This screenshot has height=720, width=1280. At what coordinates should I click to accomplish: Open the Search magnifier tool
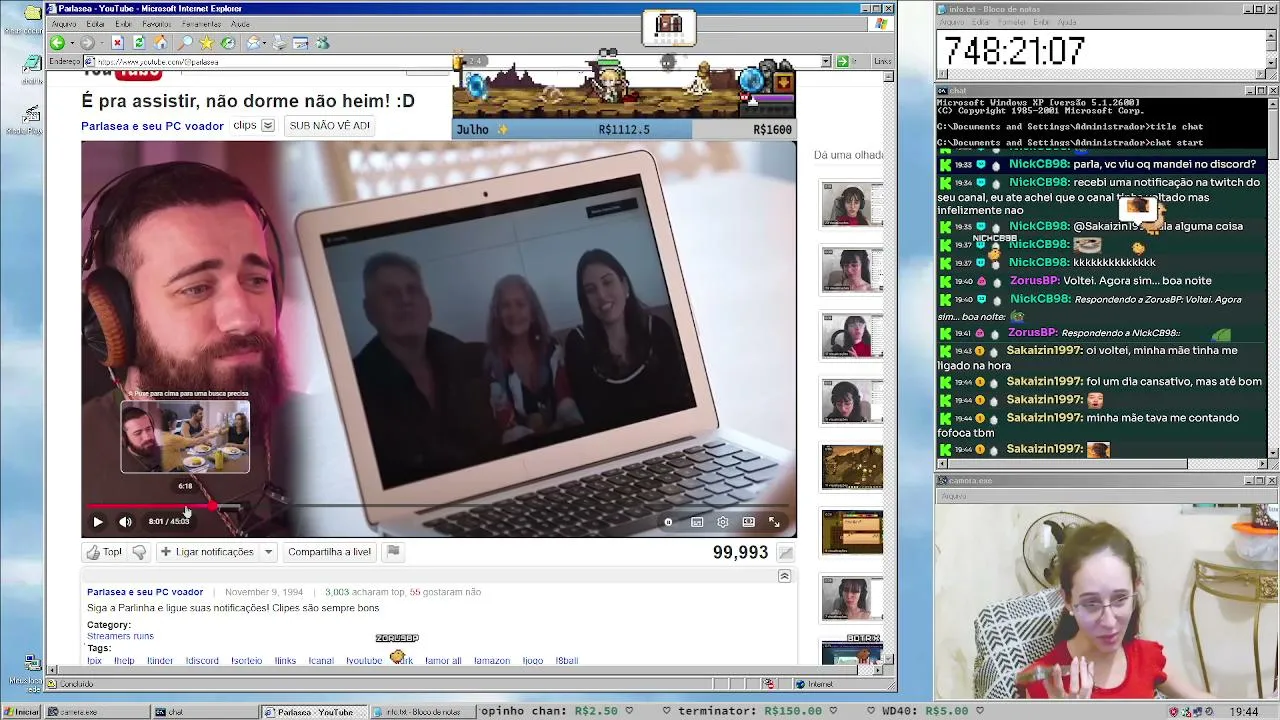click(185, 43)
